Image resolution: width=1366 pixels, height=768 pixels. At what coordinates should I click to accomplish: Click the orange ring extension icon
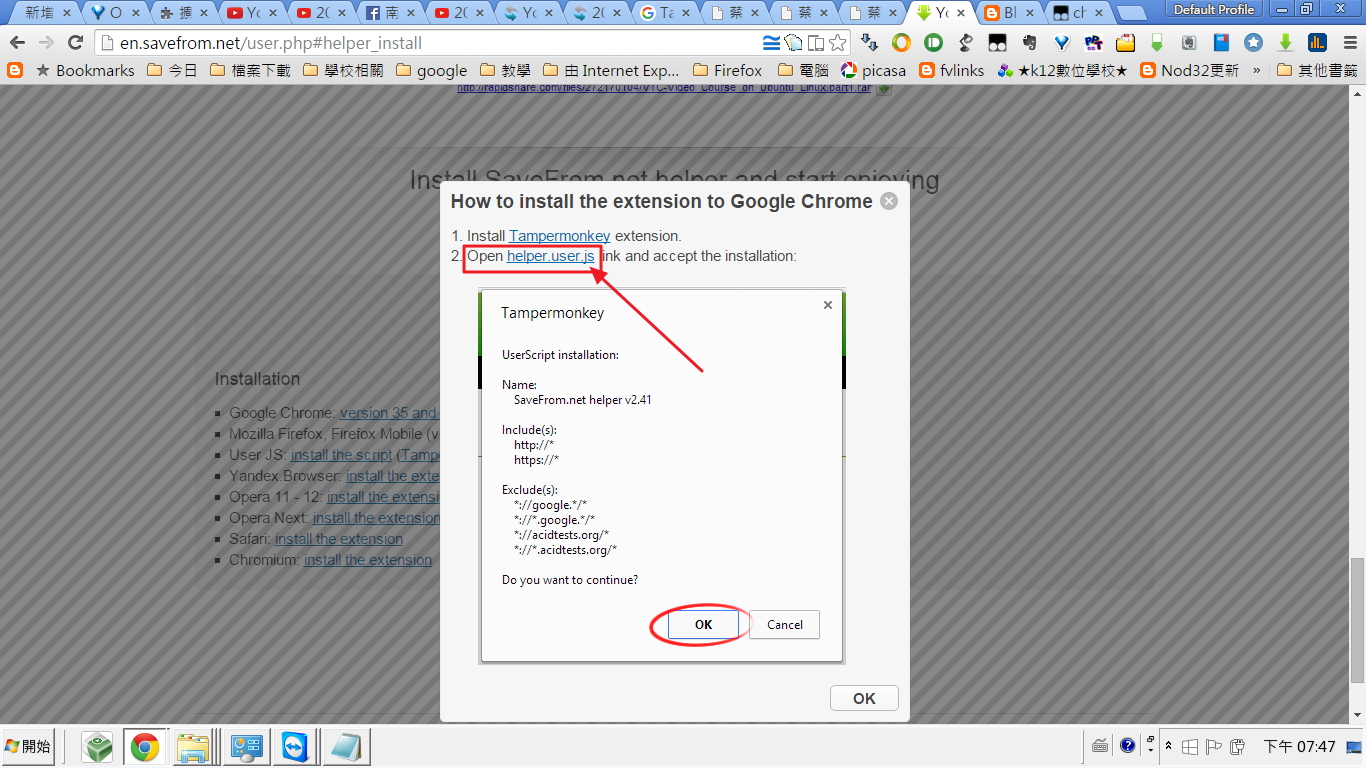pyautogui.click(x=901, y=43)
